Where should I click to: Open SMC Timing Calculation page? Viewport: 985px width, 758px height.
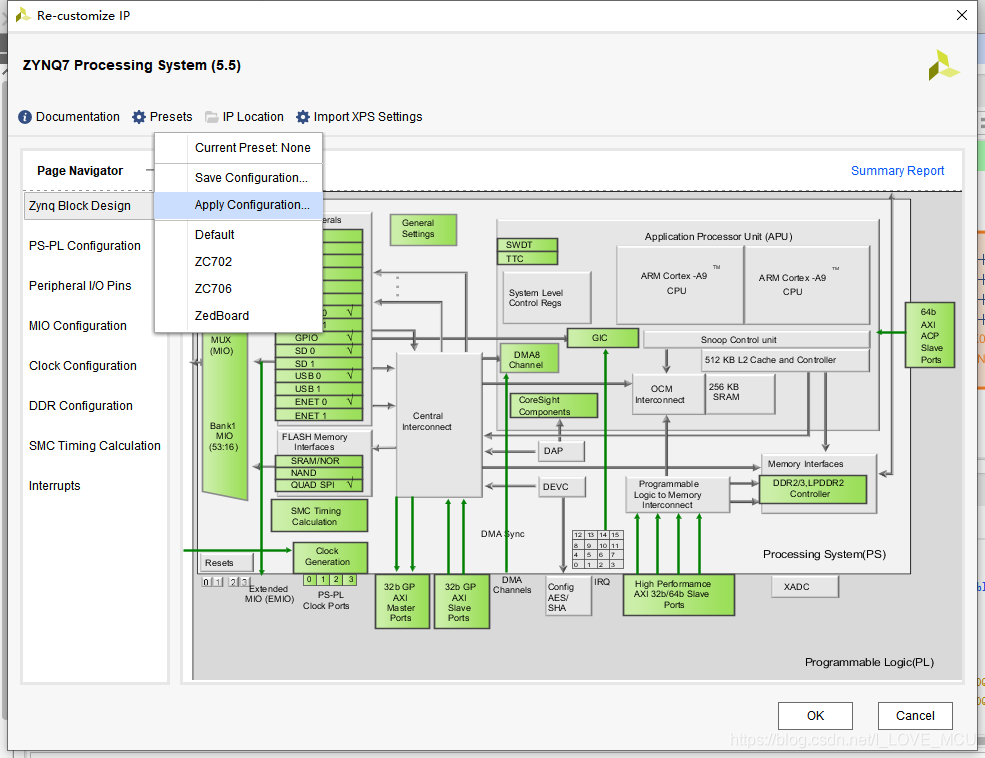click(94, 446)
